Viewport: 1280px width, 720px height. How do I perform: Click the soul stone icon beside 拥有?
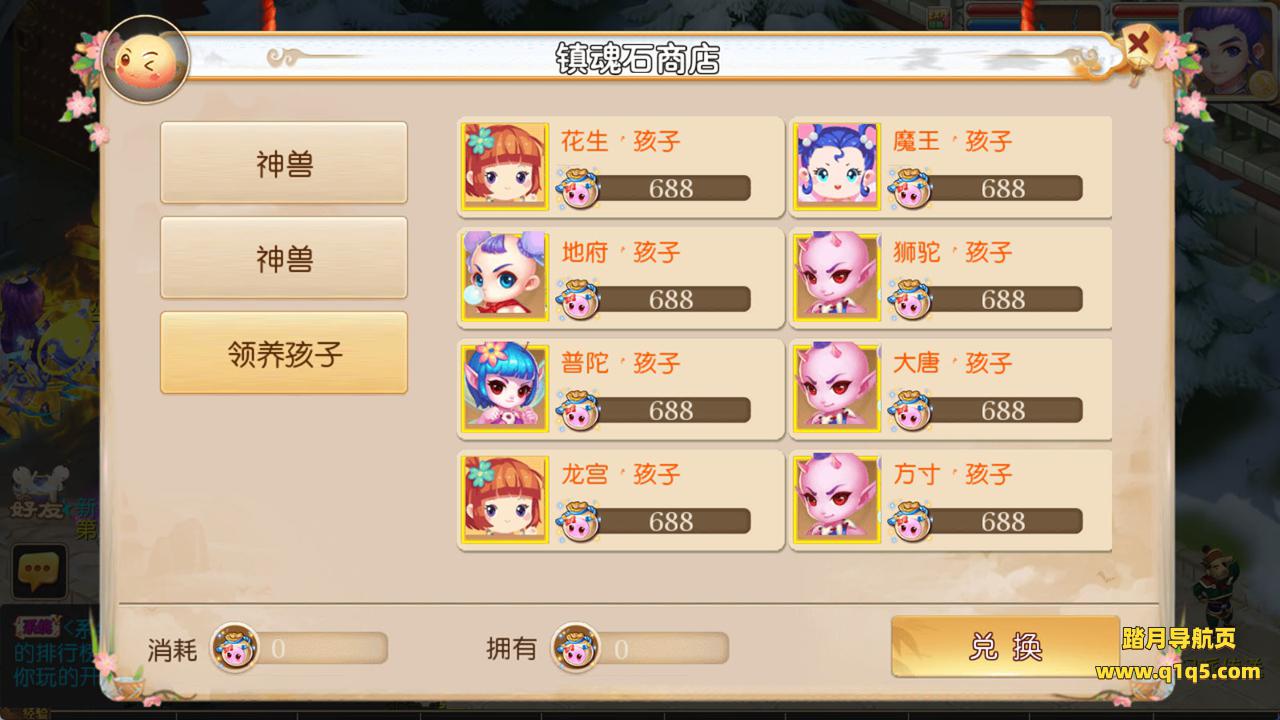[x=576, y=648]
